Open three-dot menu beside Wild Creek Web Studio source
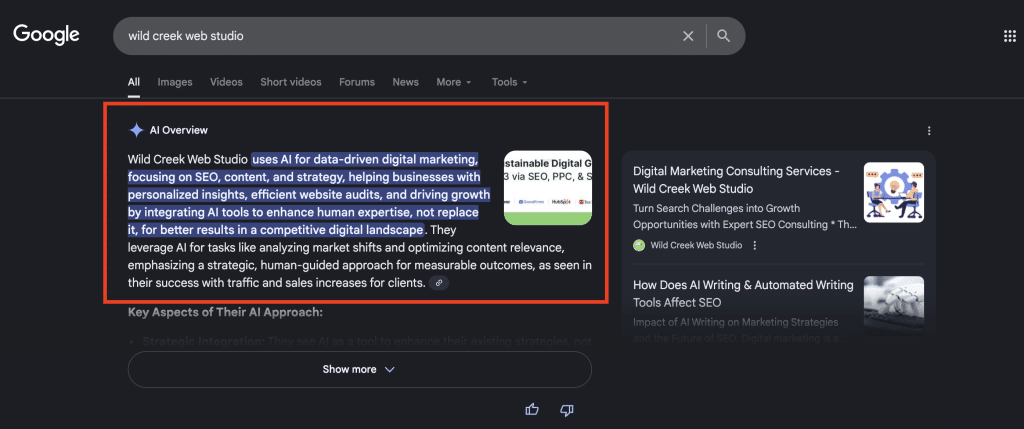 point(755,246)
